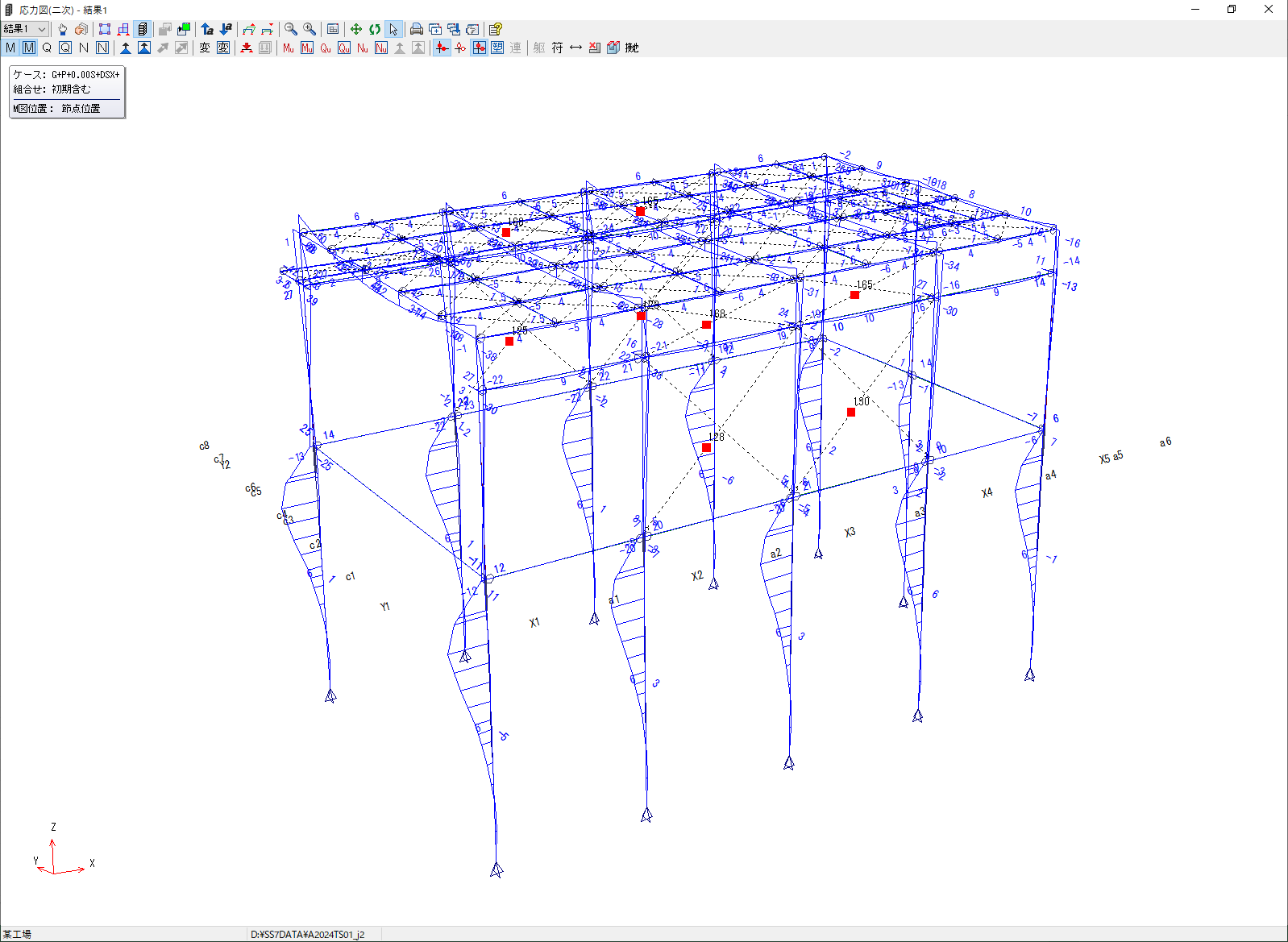Click the boxed red Mu button
The height and width of the screenshot is (942, 1288).
(307, 48)
